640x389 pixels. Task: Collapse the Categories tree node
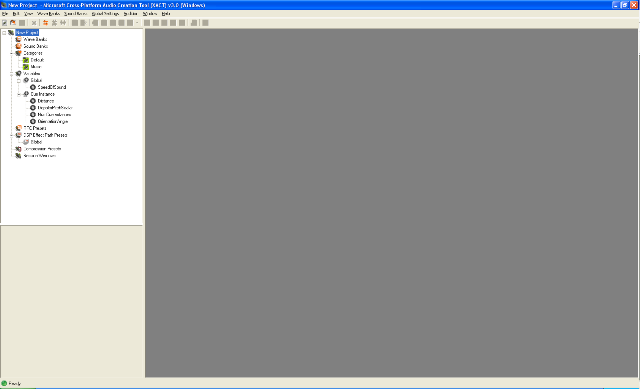12,53
